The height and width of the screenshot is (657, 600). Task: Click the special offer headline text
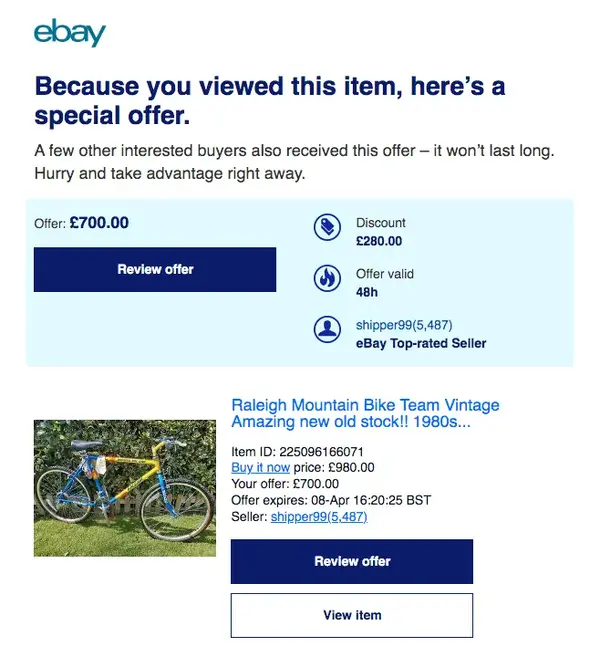tap(270, 101)
